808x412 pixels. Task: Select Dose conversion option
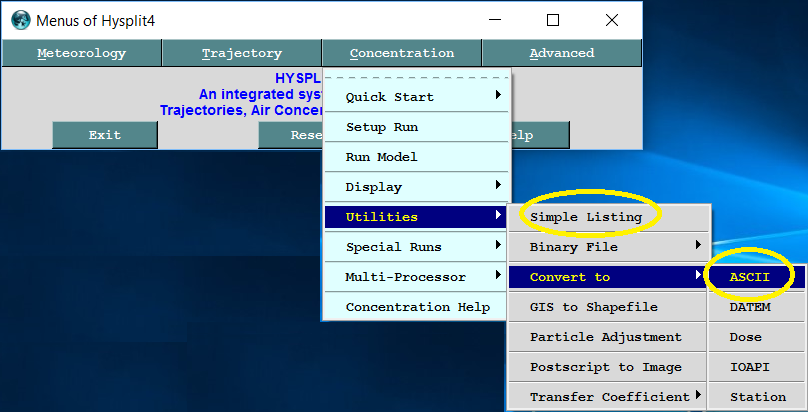pos(756,337)
